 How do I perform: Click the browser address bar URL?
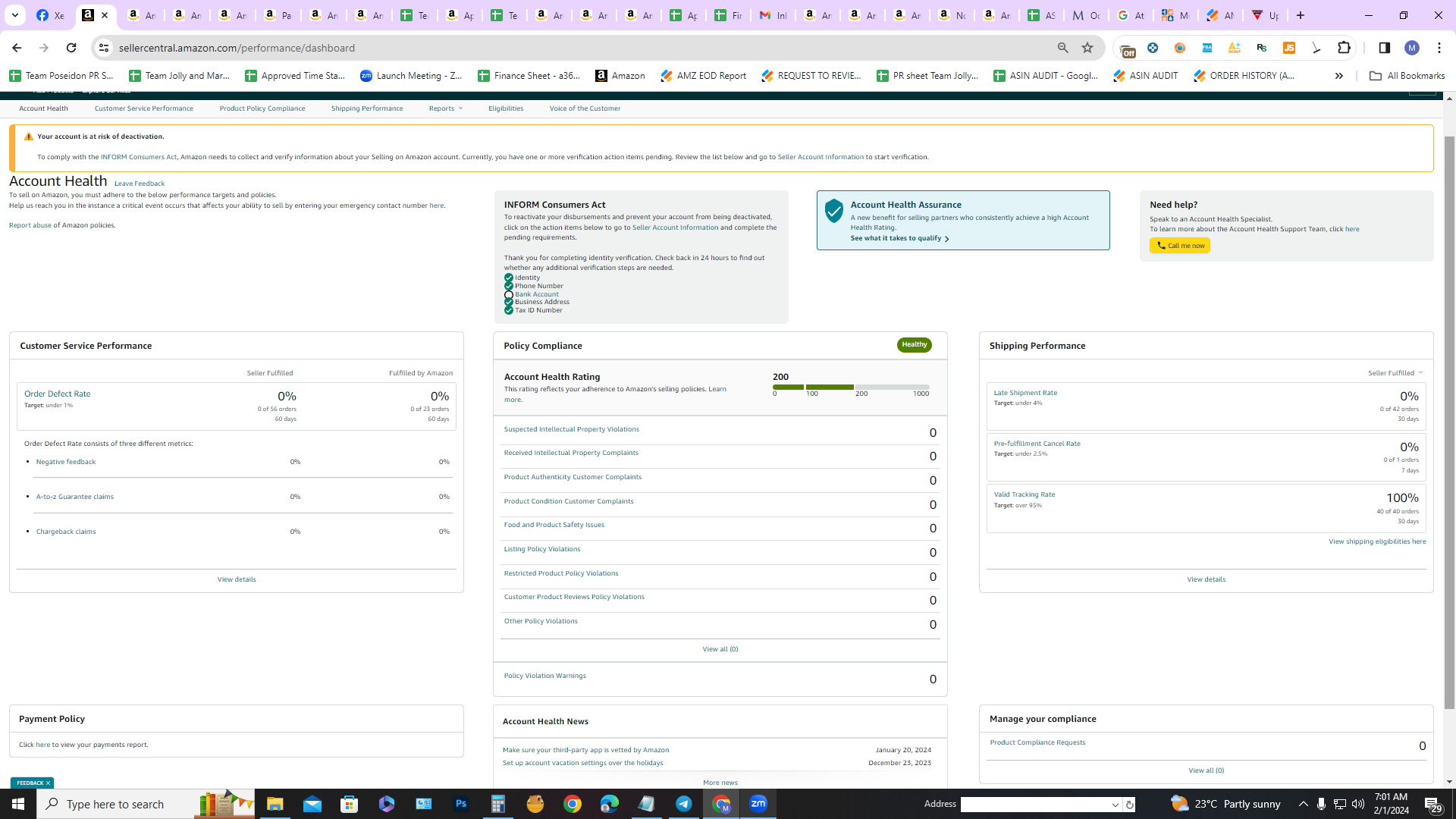pos(237,48)
